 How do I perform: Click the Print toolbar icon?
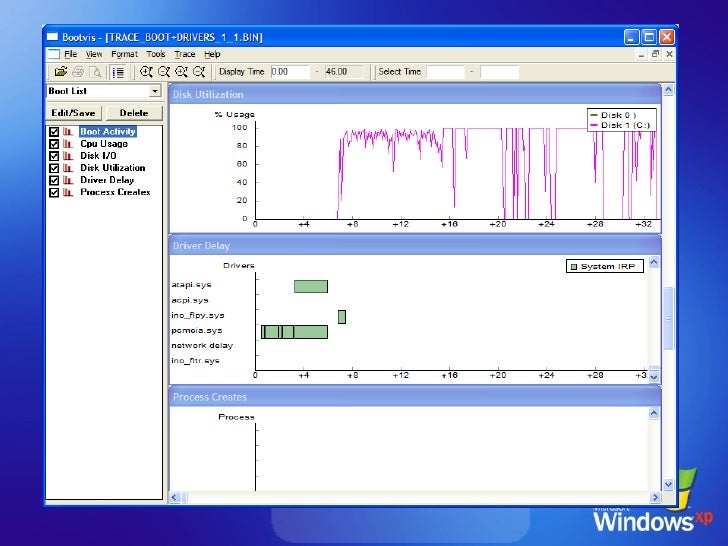[77, 72]
